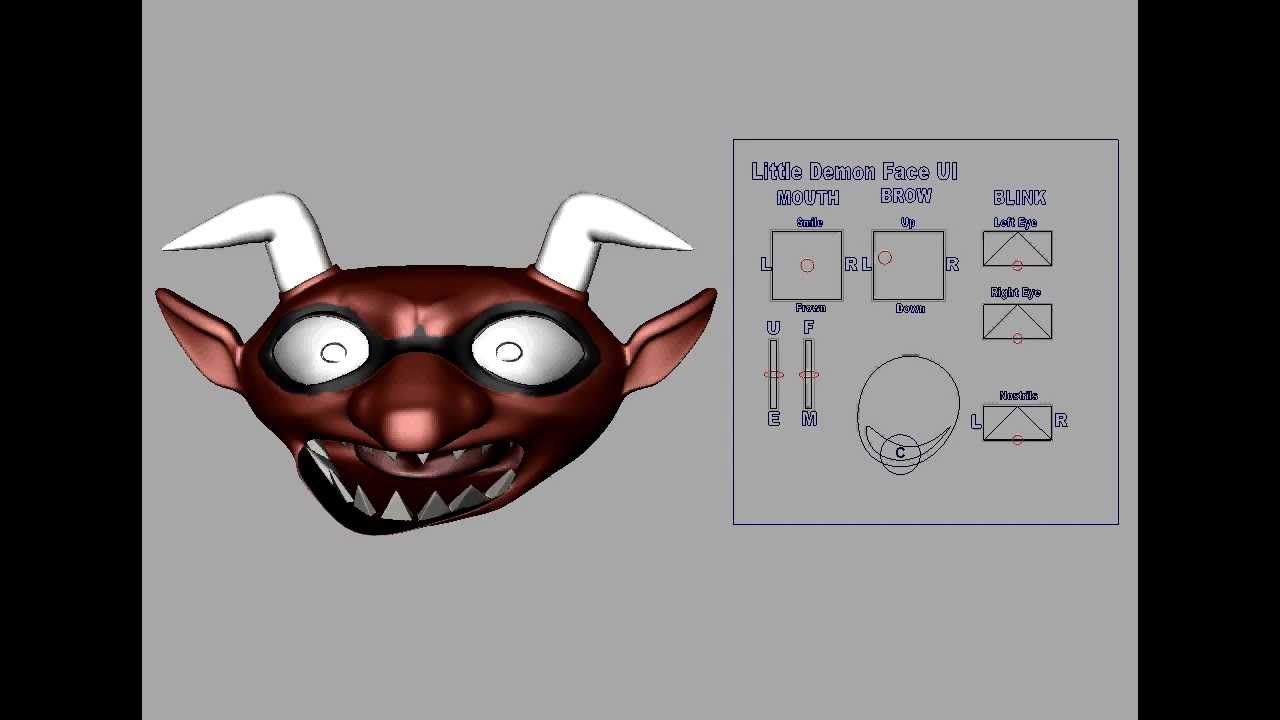The image size is (1280, 720).
Task: Click the 'Down' label below brow box
Action: [x=910, y=308]
